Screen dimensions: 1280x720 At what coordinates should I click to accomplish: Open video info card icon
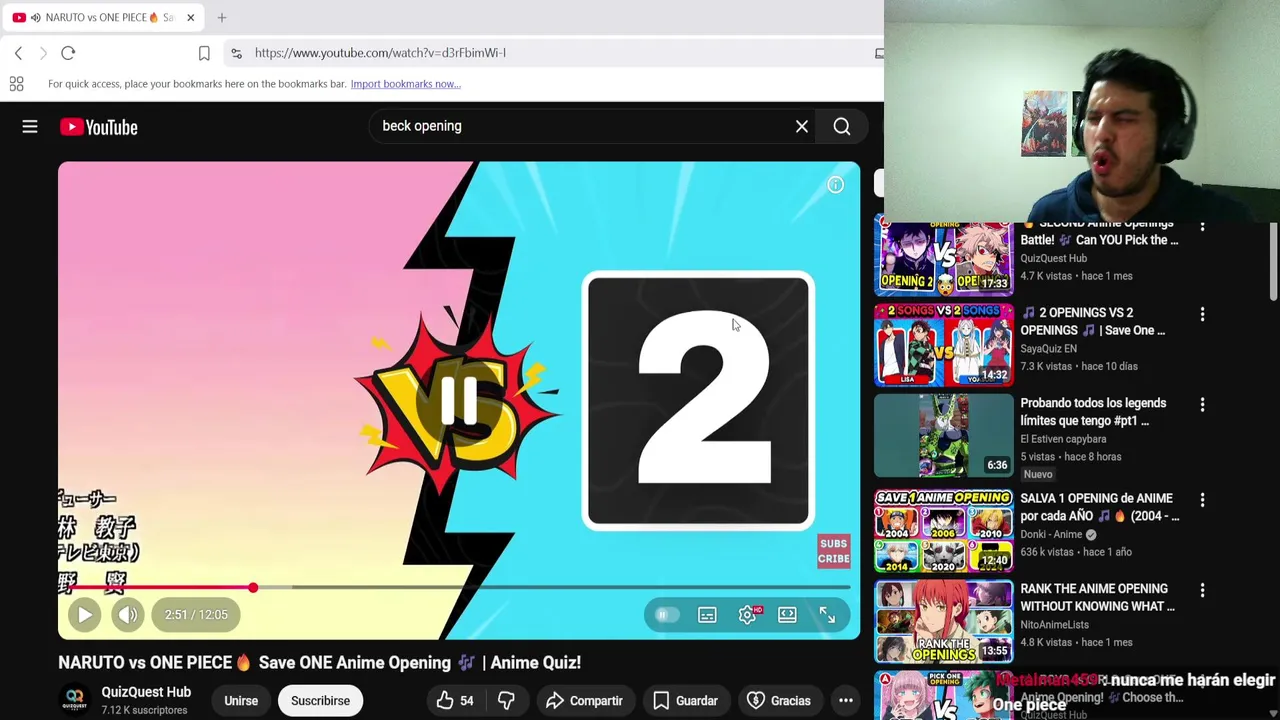click(835, 185)
